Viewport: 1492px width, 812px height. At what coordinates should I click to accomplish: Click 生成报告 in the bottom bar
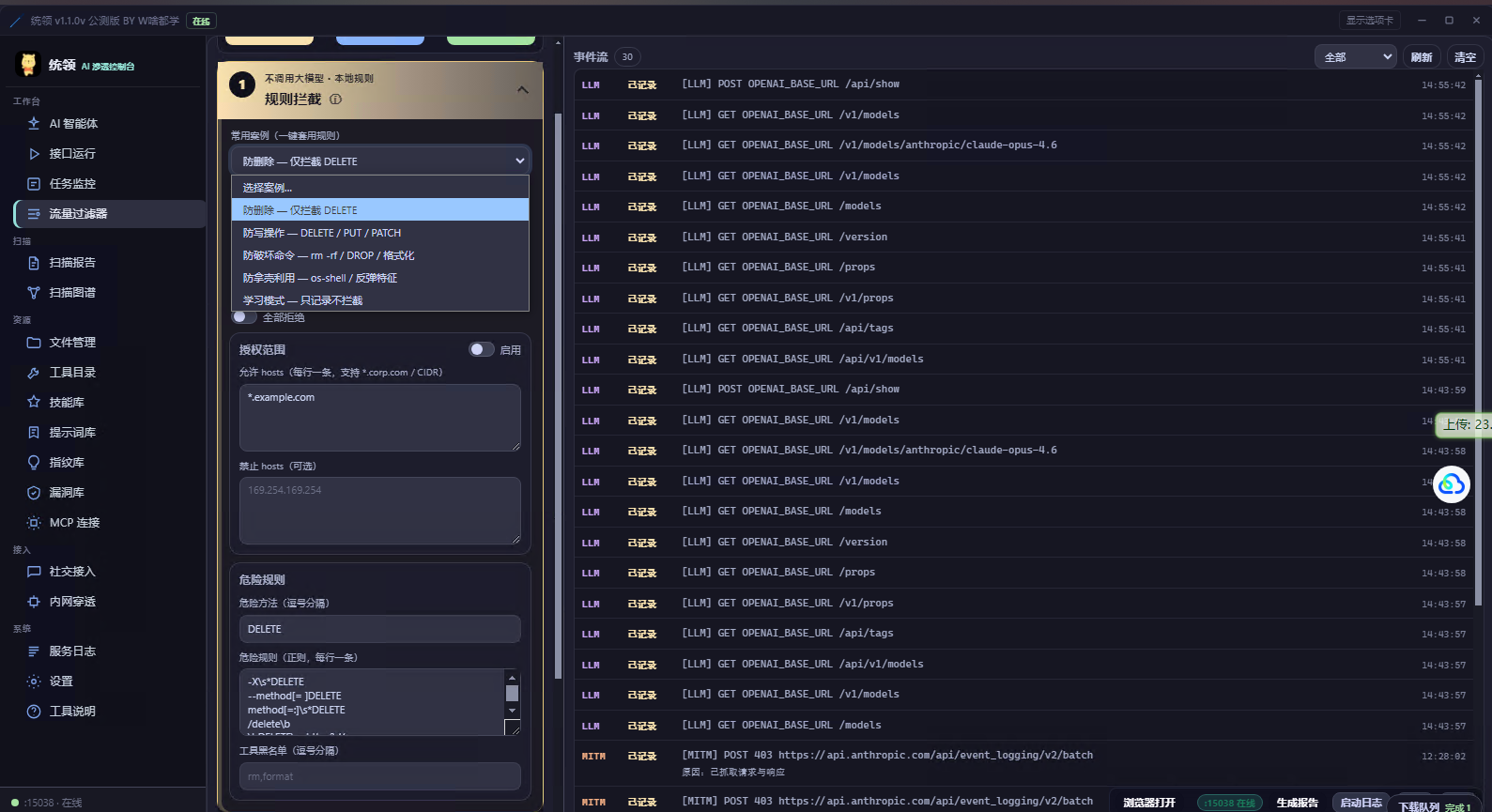click(x=1298, y=804)
